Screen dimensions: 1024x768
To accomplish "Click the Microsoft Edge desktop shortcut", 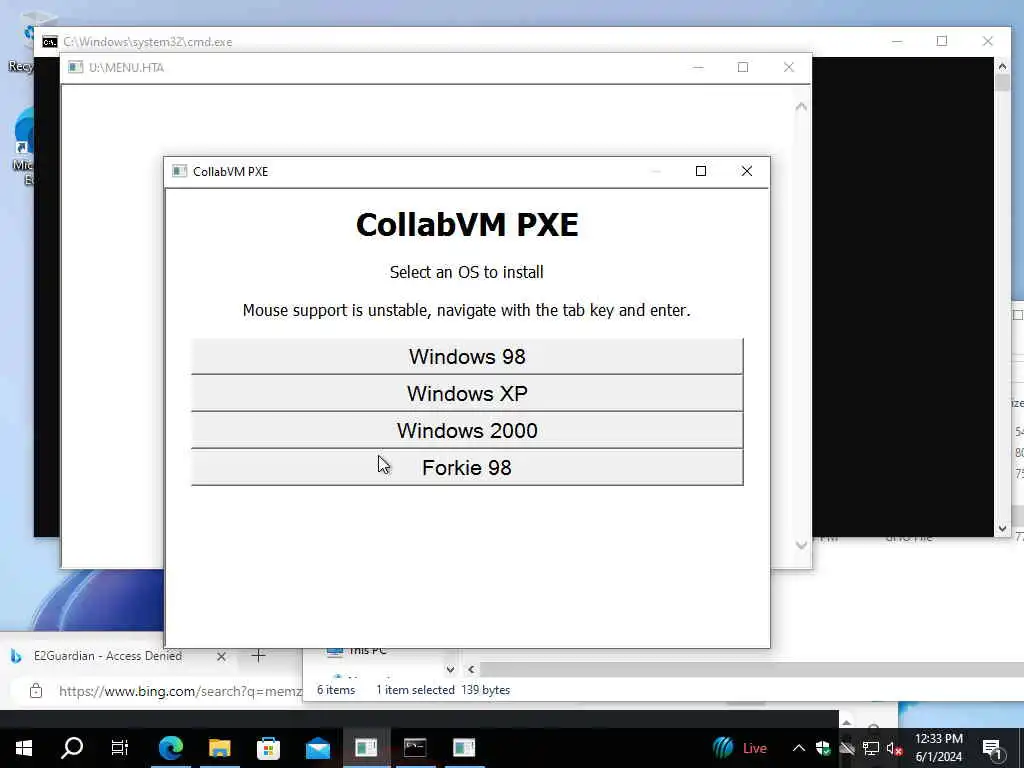I will [x=22, y=147].
